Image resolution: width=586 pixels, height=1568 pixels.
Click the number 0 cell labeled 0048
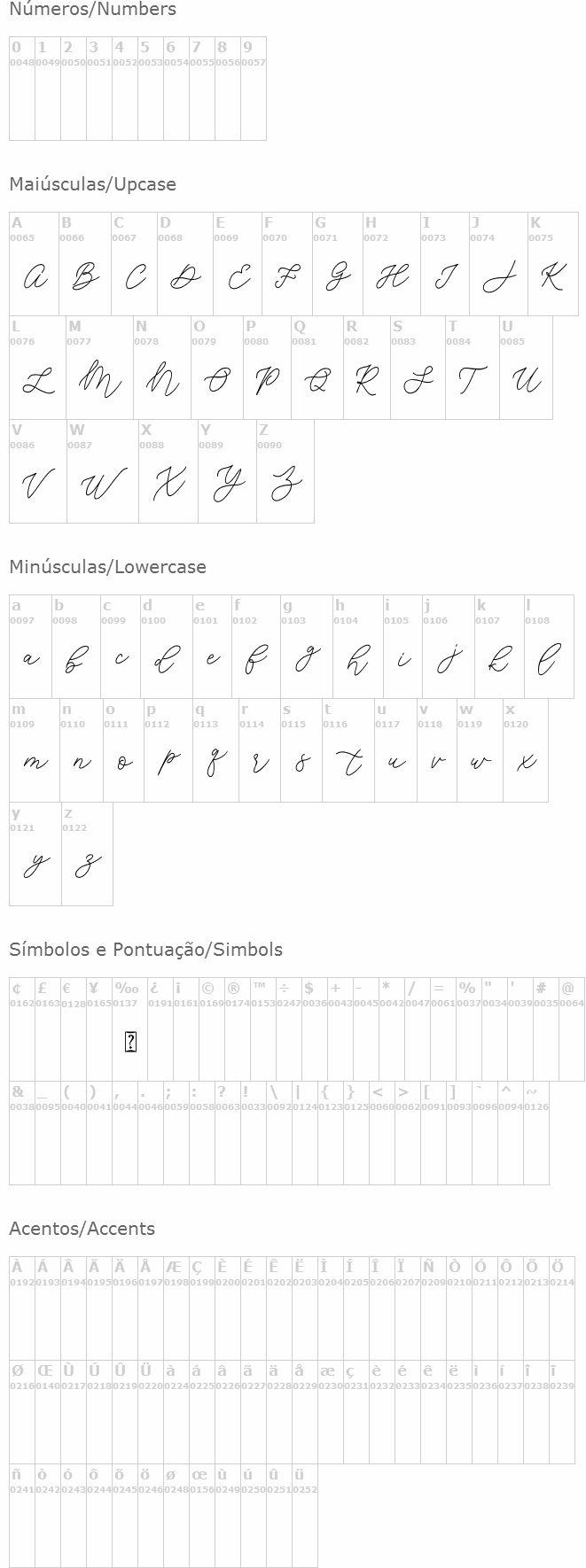coord(22,88)
